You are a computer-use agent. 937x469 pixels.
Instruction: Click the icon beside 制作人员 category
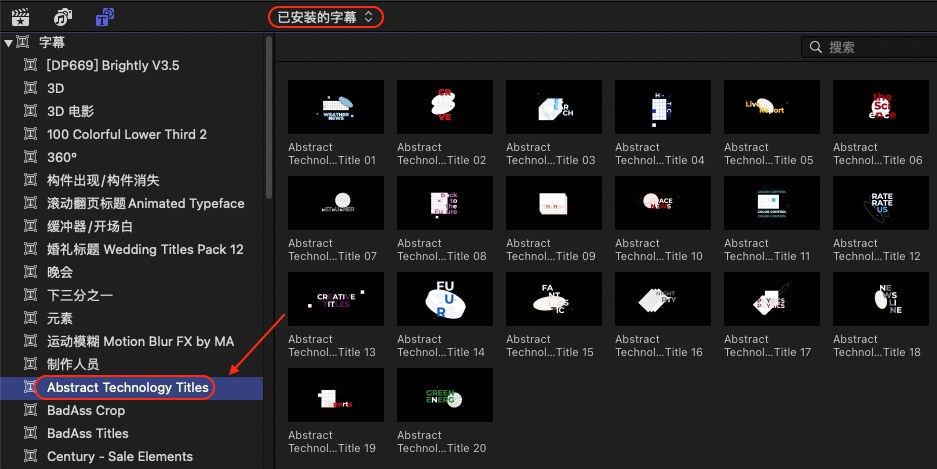pyautogui.click(x=30, y=364)
